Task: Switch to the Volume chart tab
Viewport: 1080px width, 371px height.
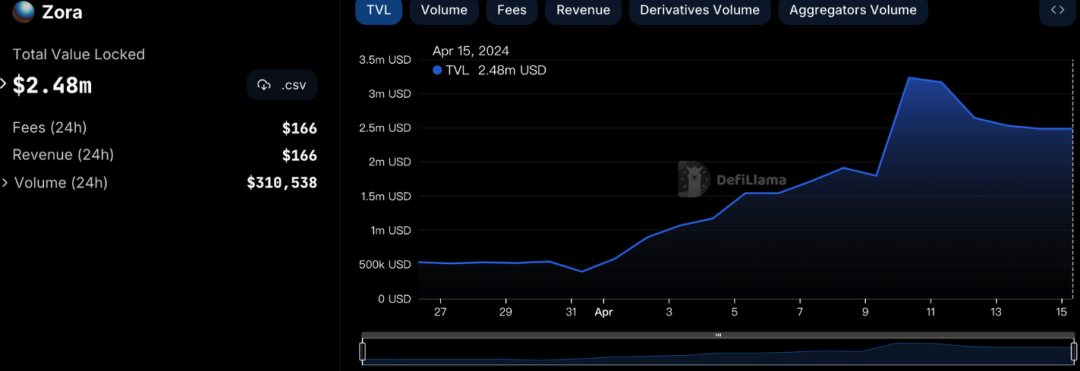Action: pyautogui.click(x=444, y=10)
